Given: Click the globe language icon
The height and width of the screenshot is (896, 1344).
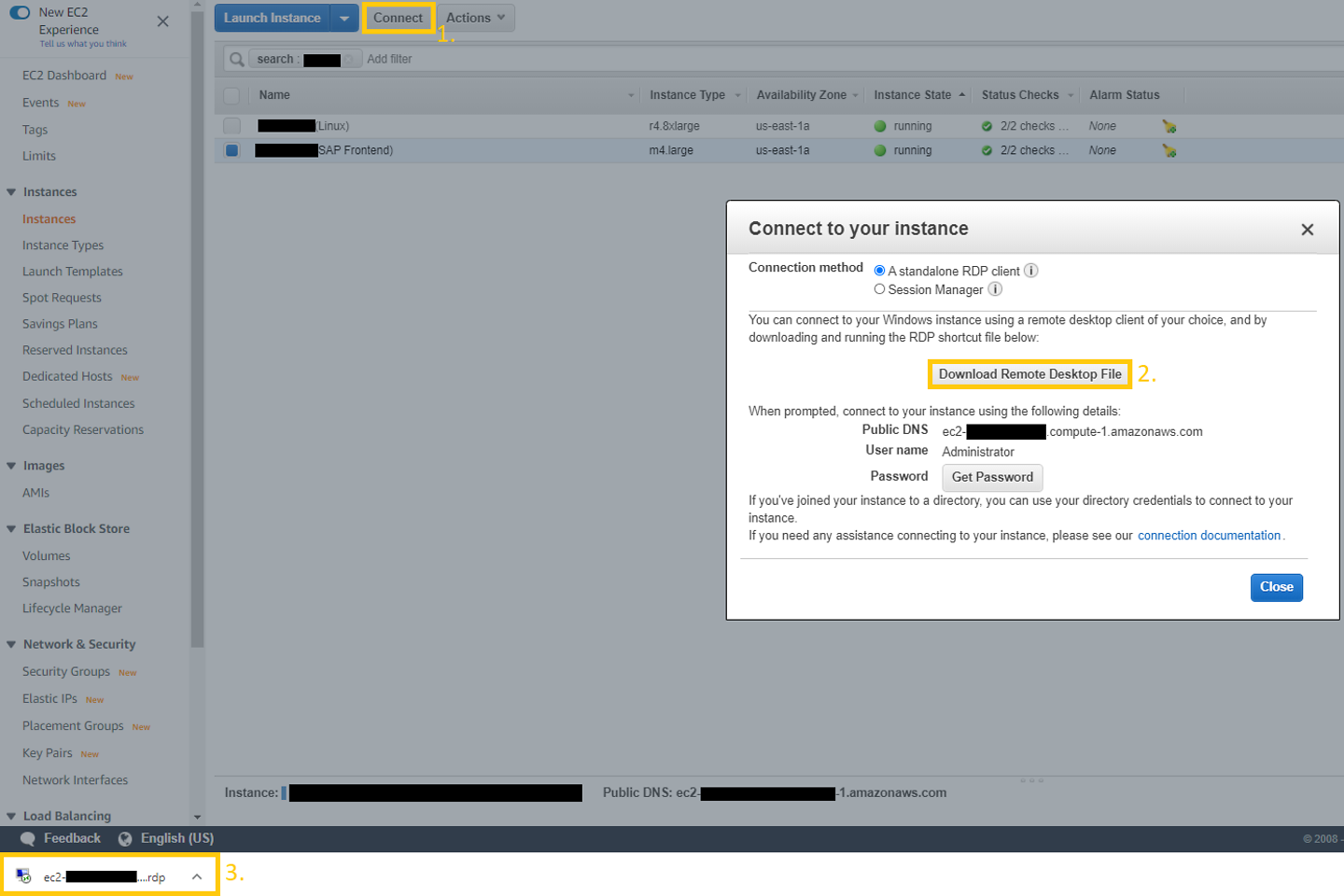Looking at the screenshot, I should click(125, 839).
